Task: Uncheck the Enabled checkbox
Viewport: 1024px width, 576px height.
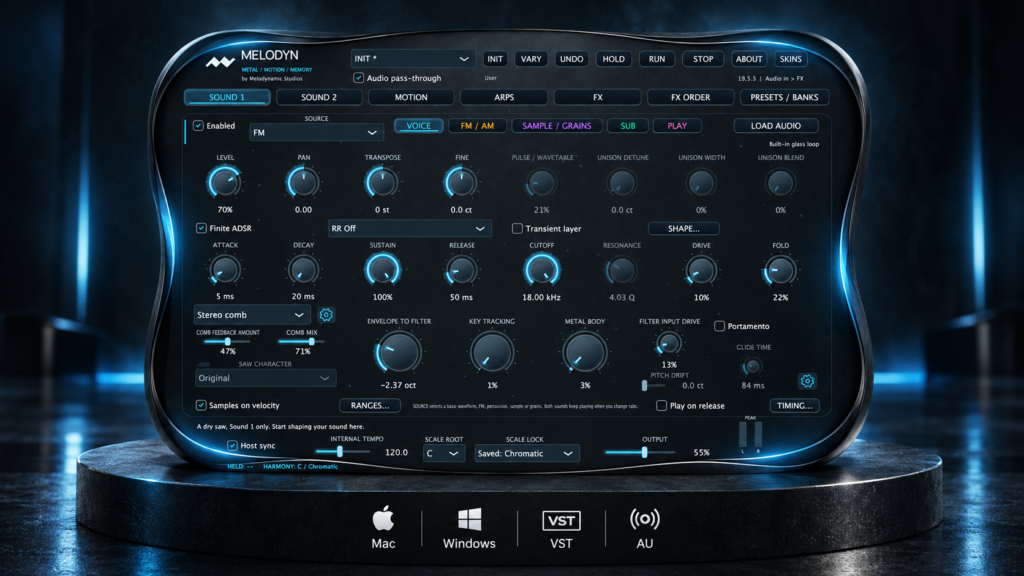Action: click(x=199, y=125)
